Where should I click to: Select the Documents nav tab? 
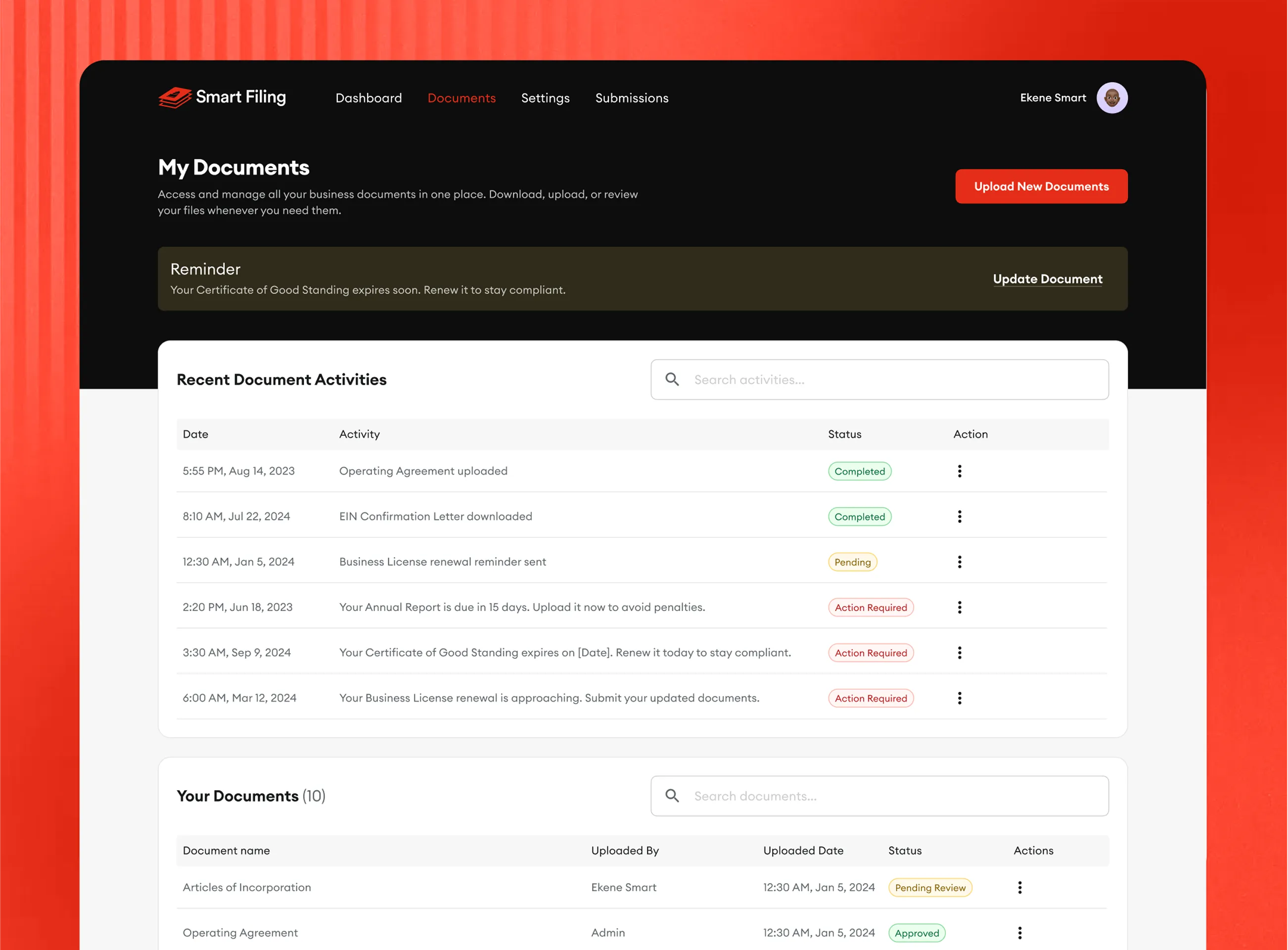click(x=461, y=98)
